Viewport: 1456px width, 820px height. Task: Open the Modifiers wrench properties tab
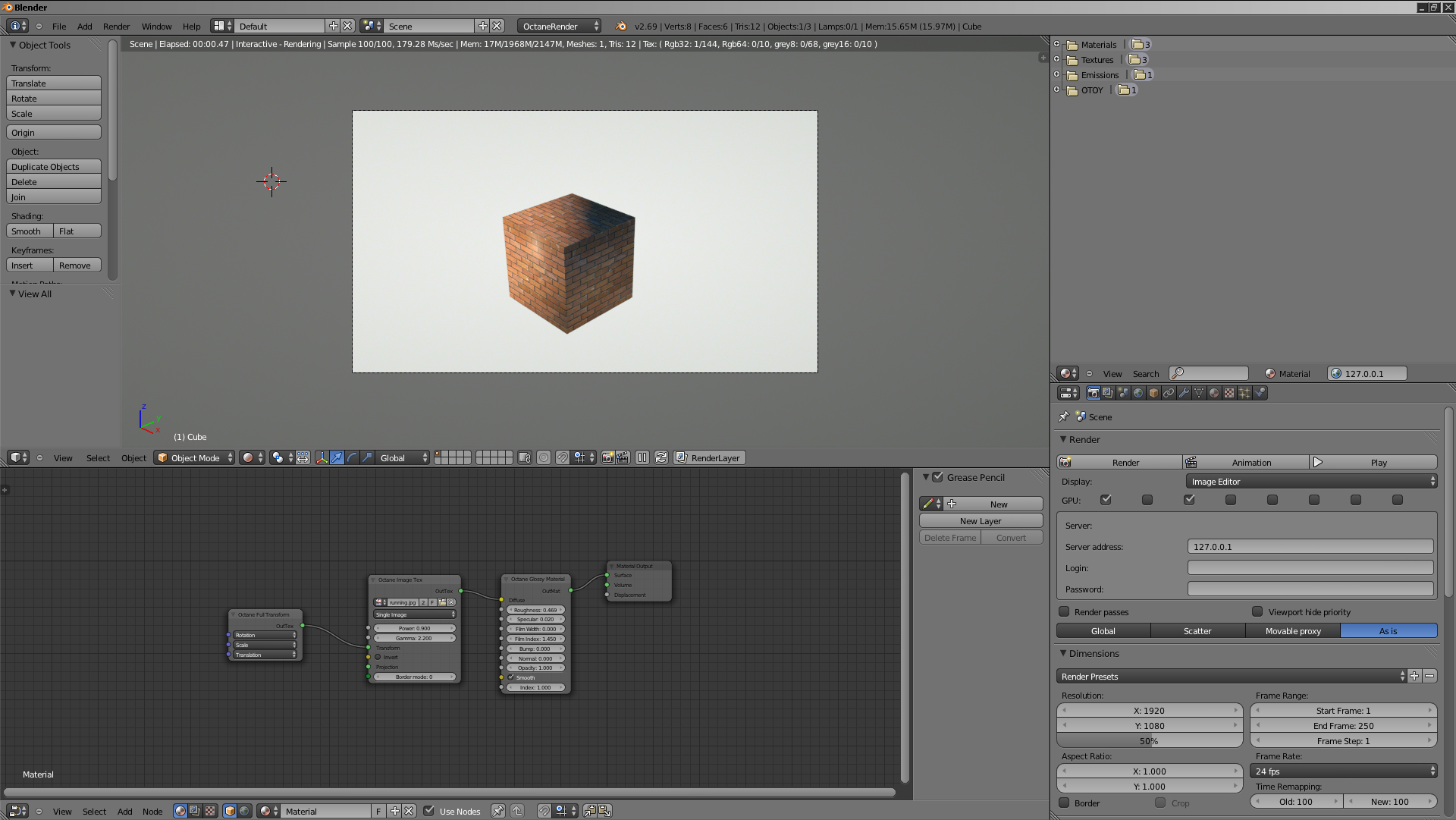pos(1184,393)
